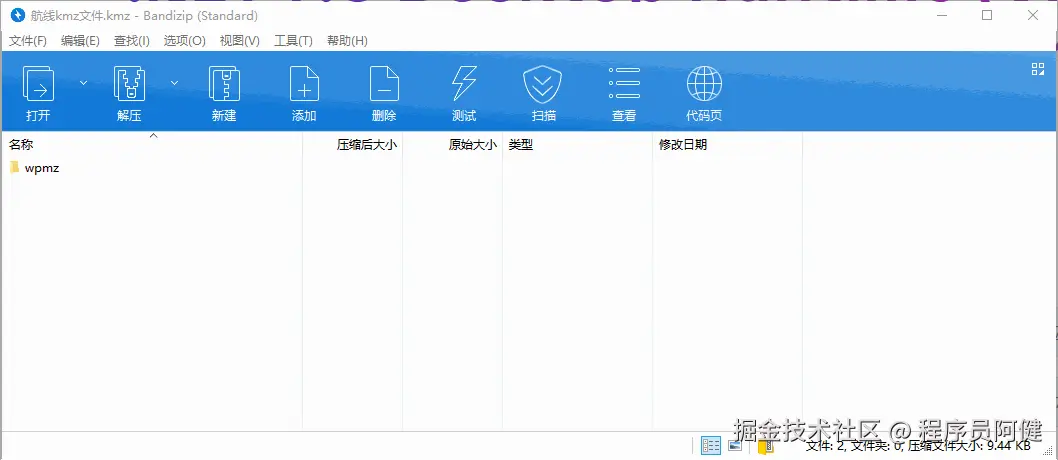Image resolution: width=1058 pixels, height=460 pixels.
Task: Click the 删除 (Delete) toolbar icon
Action: [384, 84]
